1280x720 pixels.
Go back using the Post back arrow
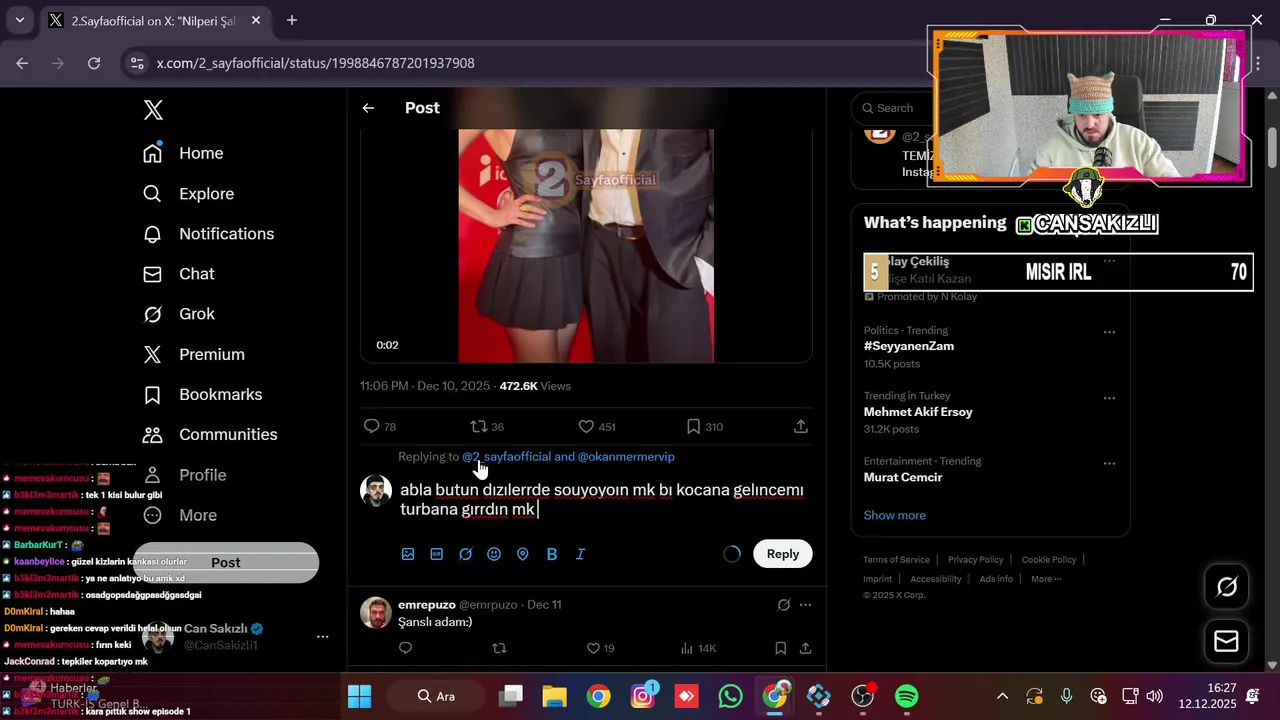click(368, 108)
